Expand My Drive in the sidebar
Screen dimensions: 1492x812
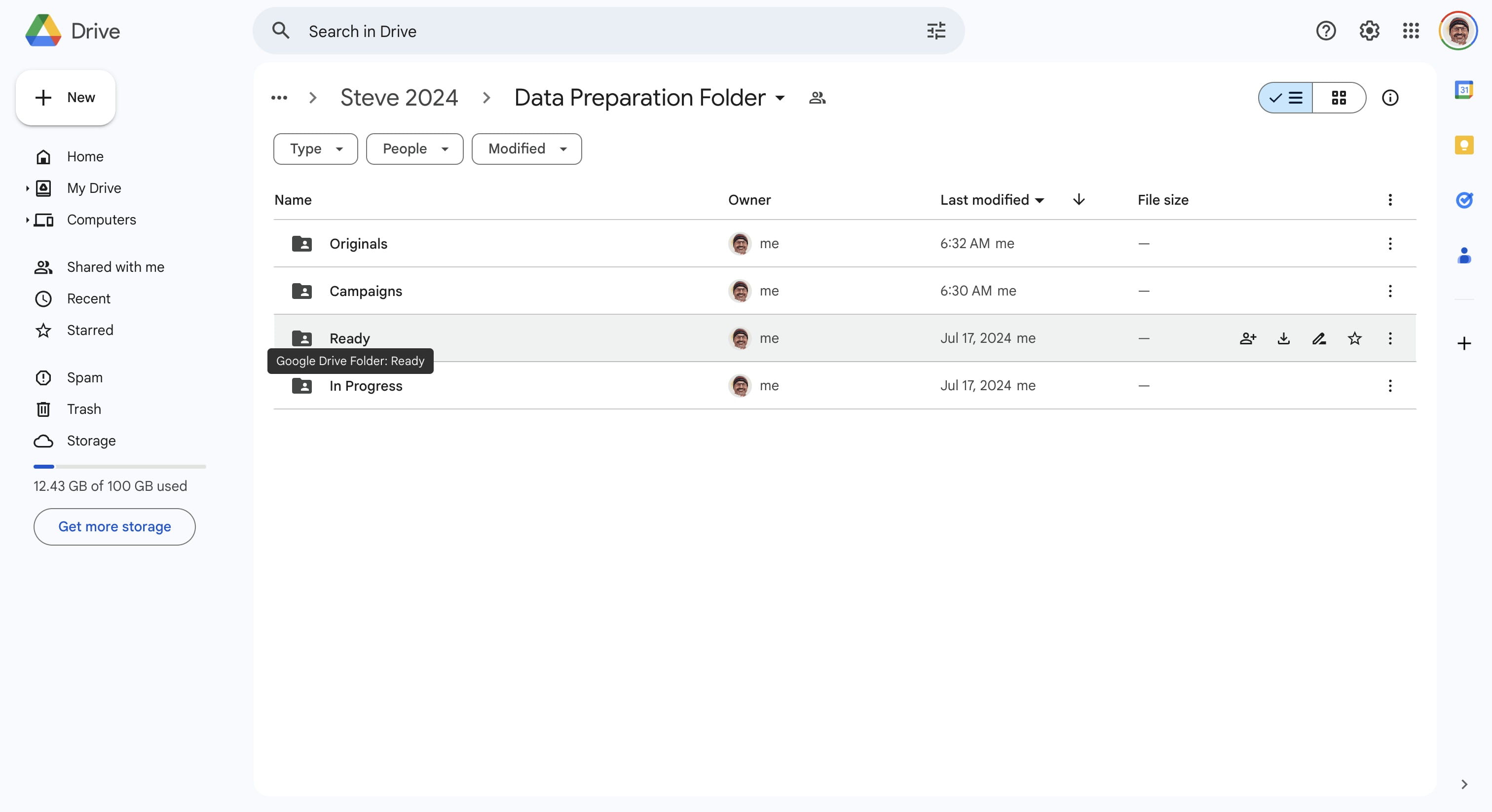(x=26, y=187)
